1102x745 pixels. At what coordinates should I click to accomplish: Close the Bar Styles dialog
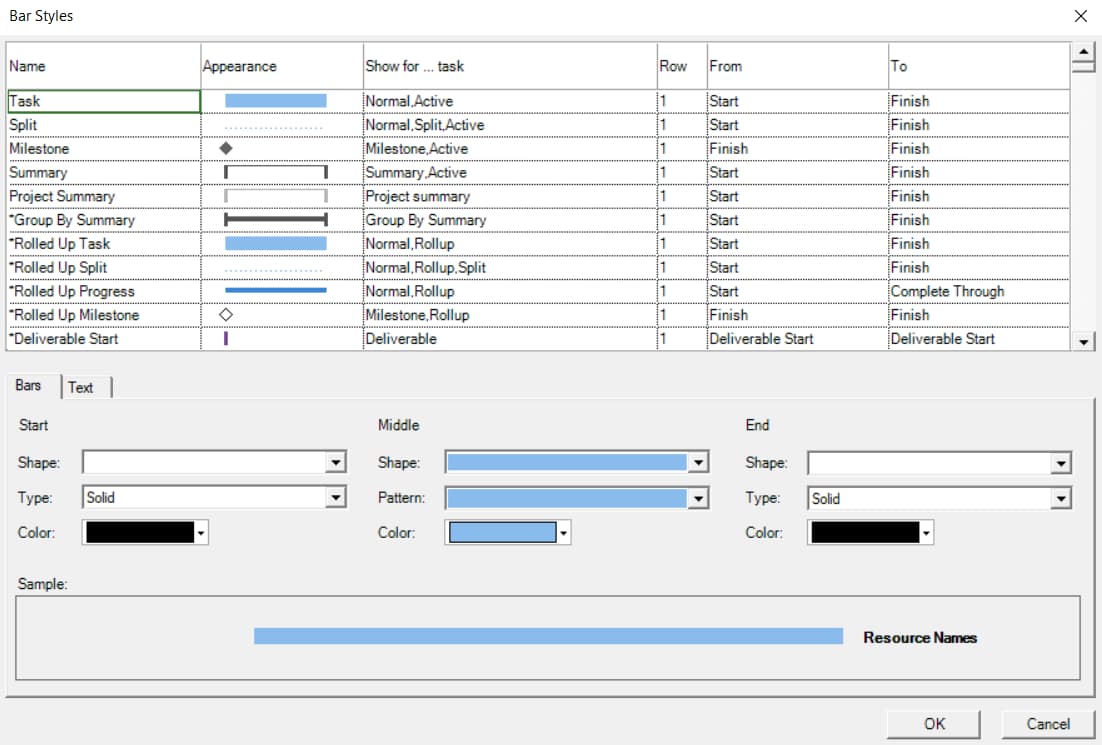click(x=1081, y=15)
